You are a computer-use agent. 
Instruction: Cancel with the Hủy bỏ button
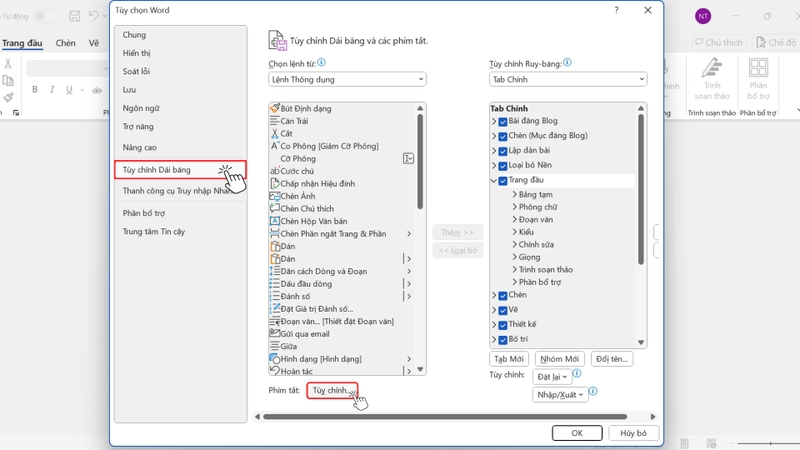pyautogui.click(x=633, y=433)
